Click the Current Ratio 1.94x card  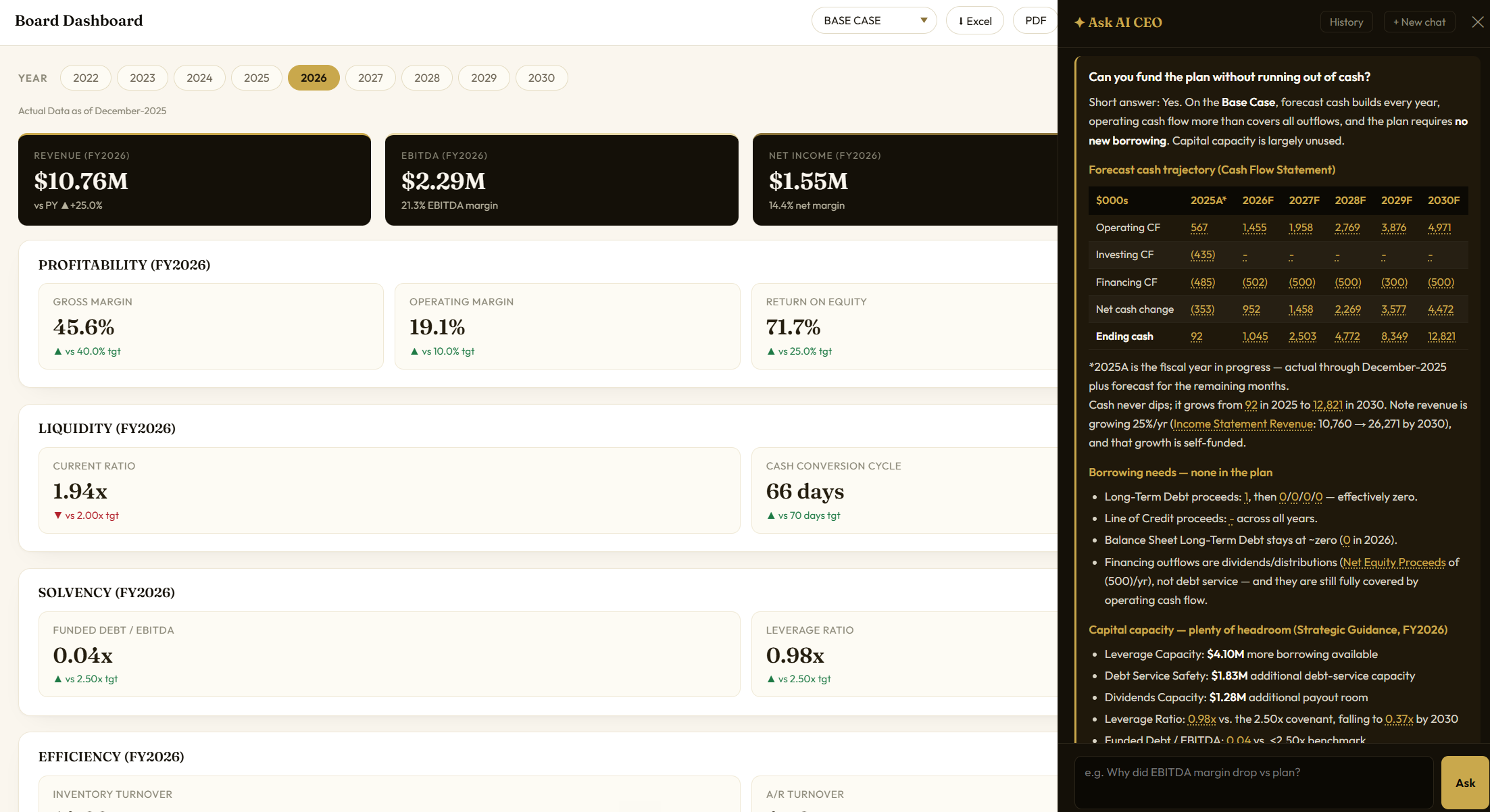coord(389,490)
